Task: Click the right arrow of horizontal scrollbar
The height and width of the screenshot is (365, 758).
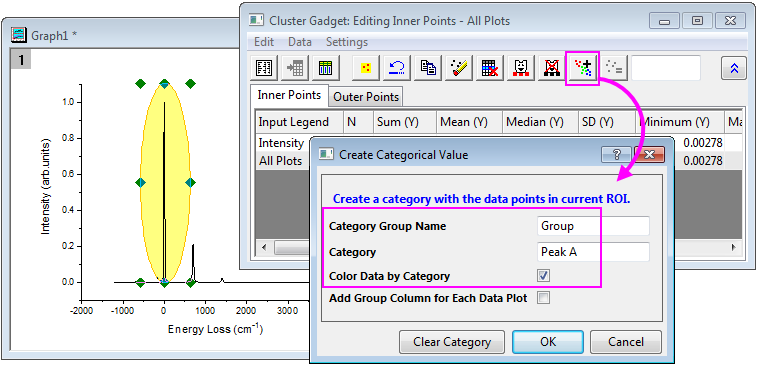Action: coord(734,248)
